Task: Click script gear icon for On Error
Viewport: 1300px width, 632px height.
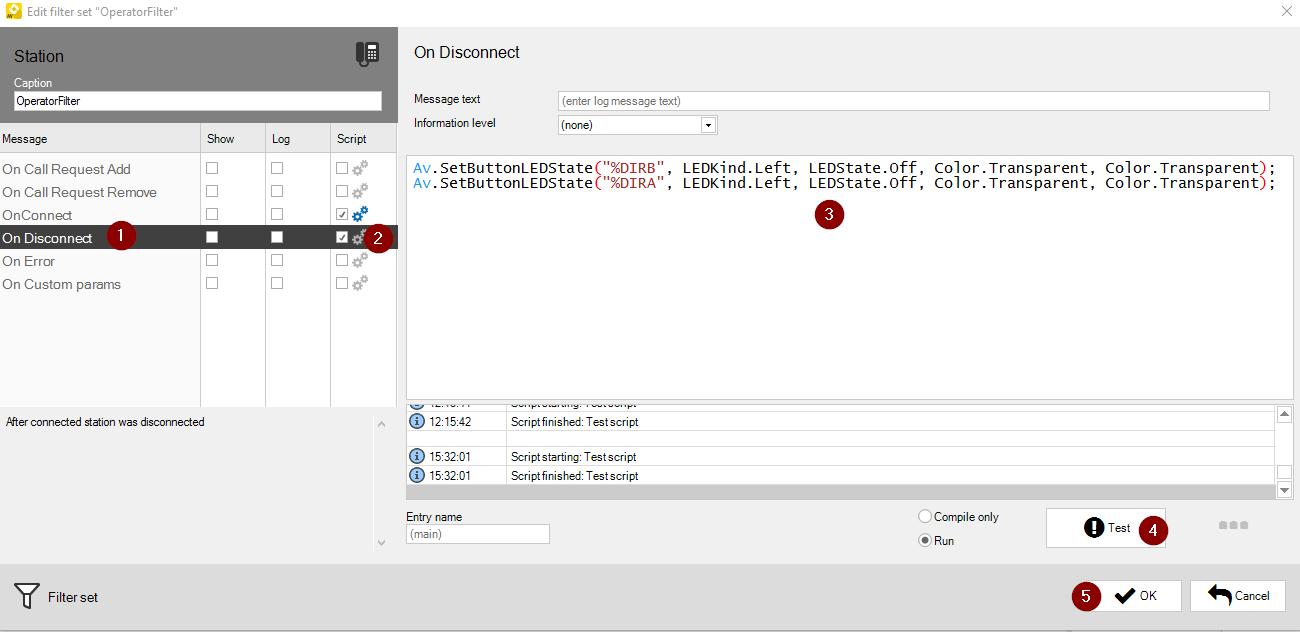Action: point(360,261)
